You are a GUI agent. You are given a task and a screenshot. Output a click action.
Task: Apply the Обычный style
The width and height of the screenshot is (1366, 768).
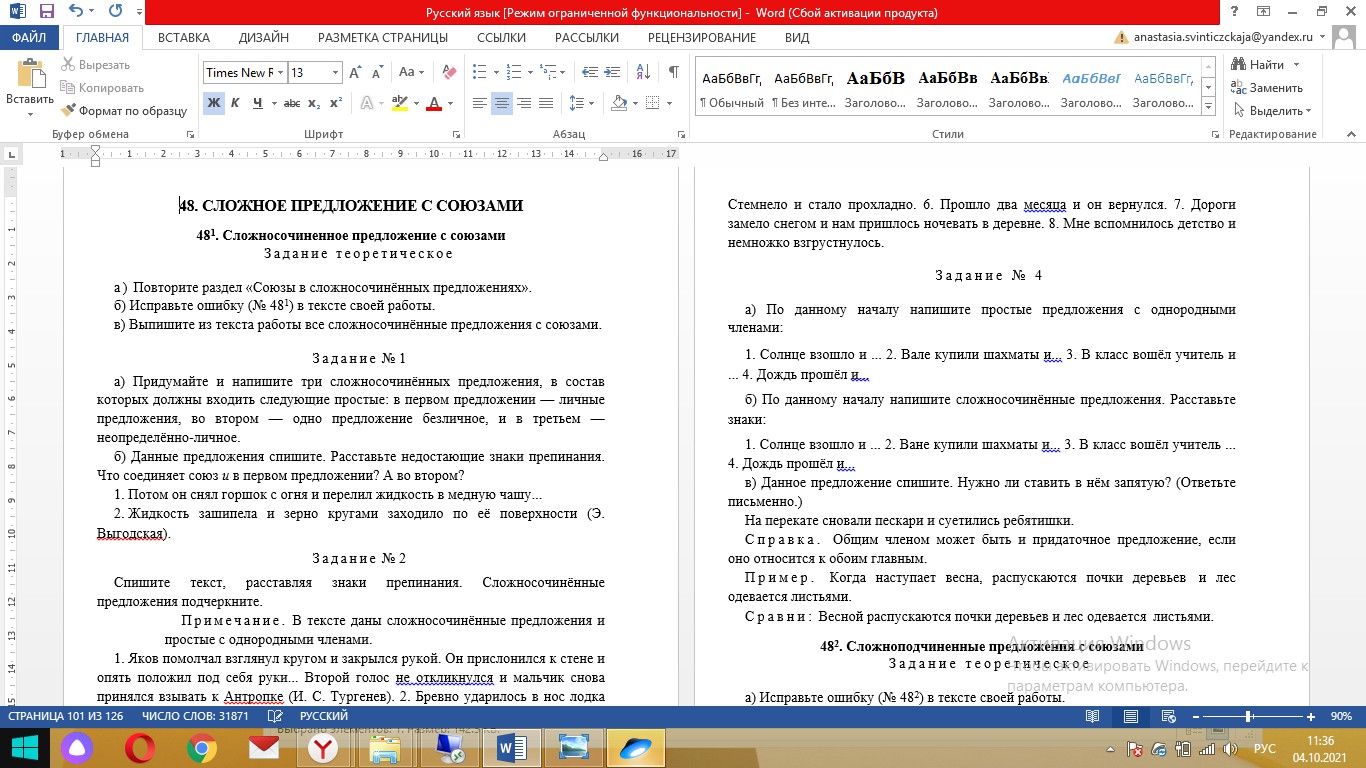732,89
